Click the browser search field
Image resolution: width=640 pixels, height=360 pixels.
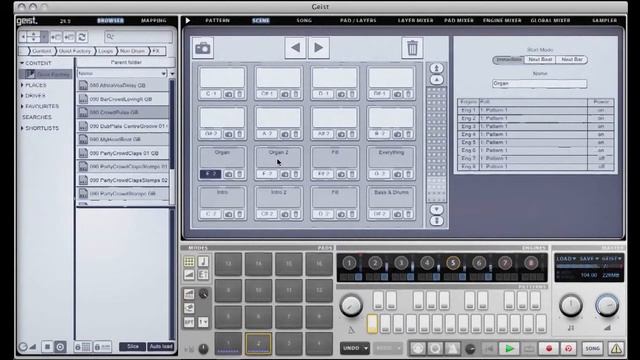pyautogui.click(x=138, y=37)
